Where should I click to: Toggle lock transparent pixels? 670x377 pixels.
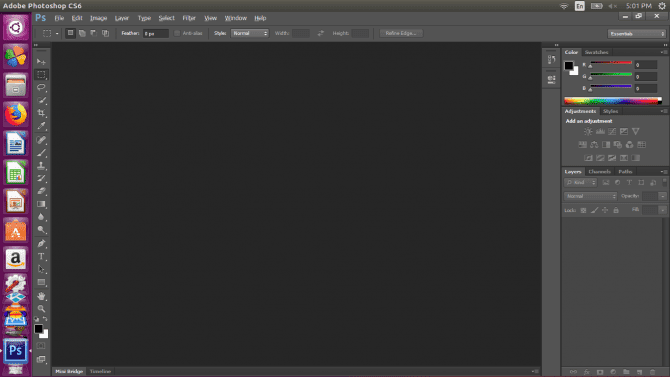pos(583,210)
